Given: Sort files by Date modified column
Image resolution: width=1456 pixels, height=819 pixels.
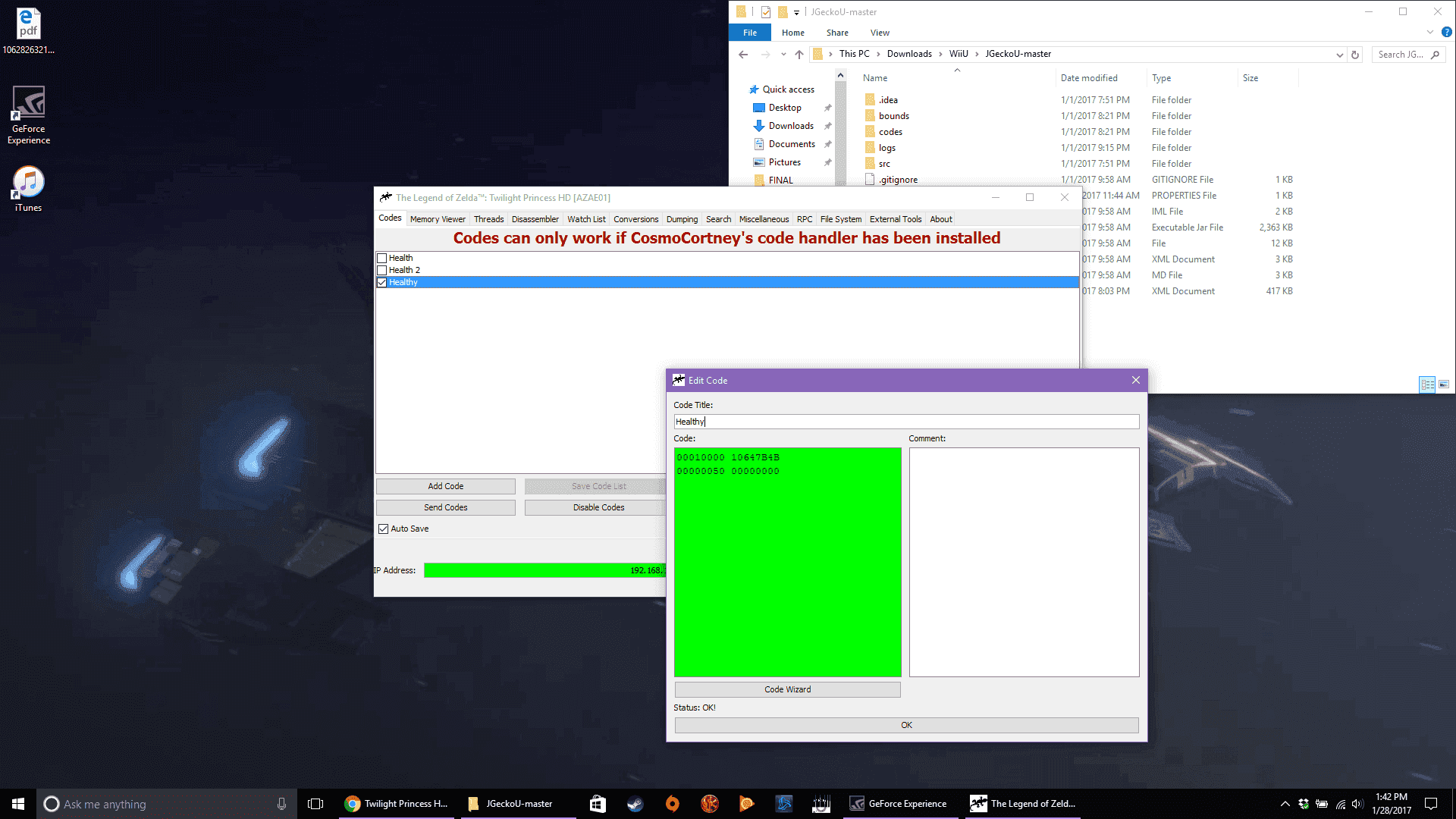Looking at the screenshot, I should tap(1089, 78).
